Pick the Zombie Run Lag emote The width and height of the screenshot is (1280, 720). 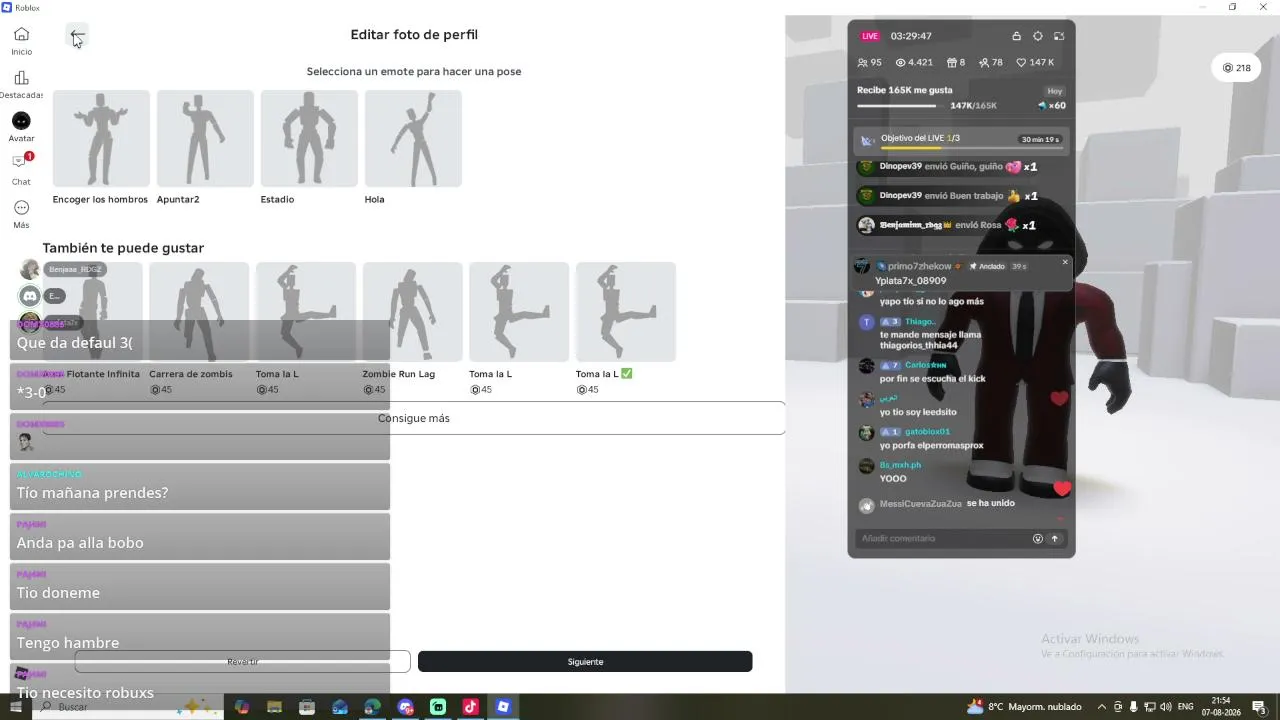(412, 328)
